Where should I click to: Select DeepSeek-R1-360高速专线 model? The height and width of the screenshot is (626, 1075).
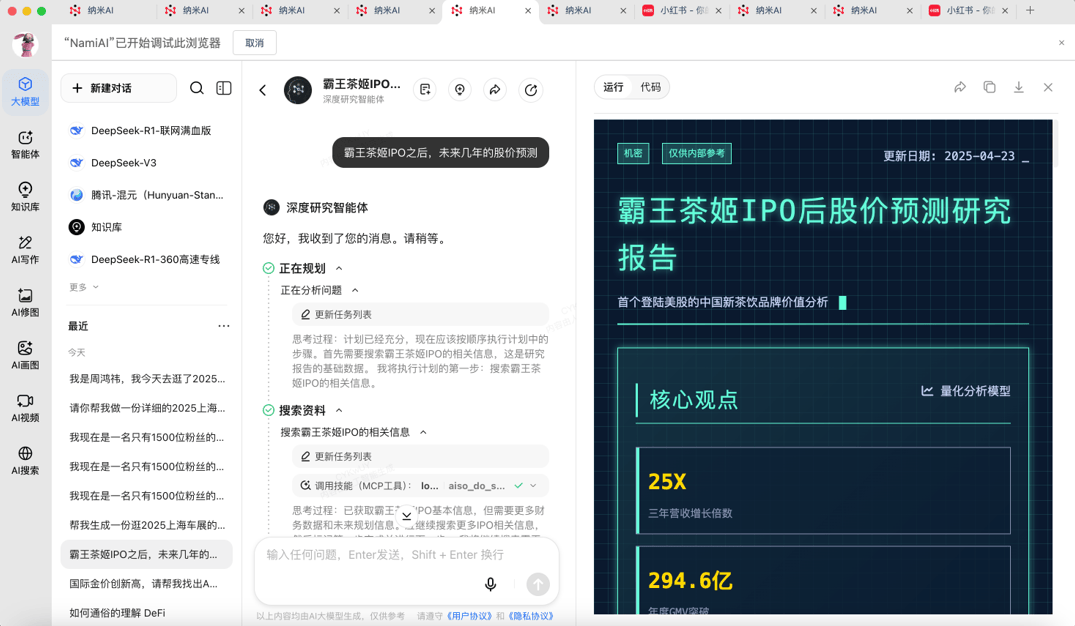click(x=147, y=259)
